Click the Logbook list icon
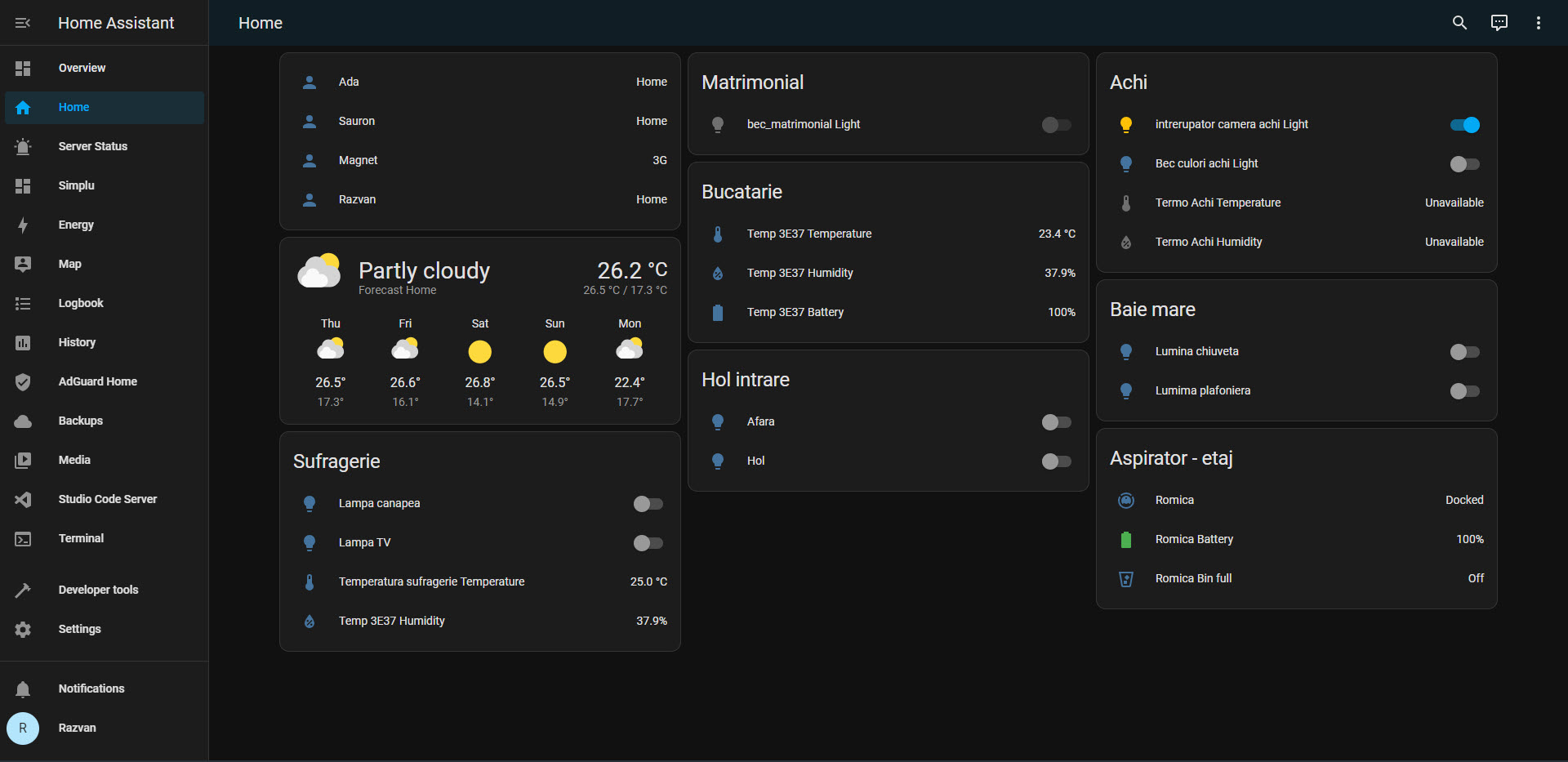The width and height of the screenshot is (1568, 762). (x=23, y=304)
